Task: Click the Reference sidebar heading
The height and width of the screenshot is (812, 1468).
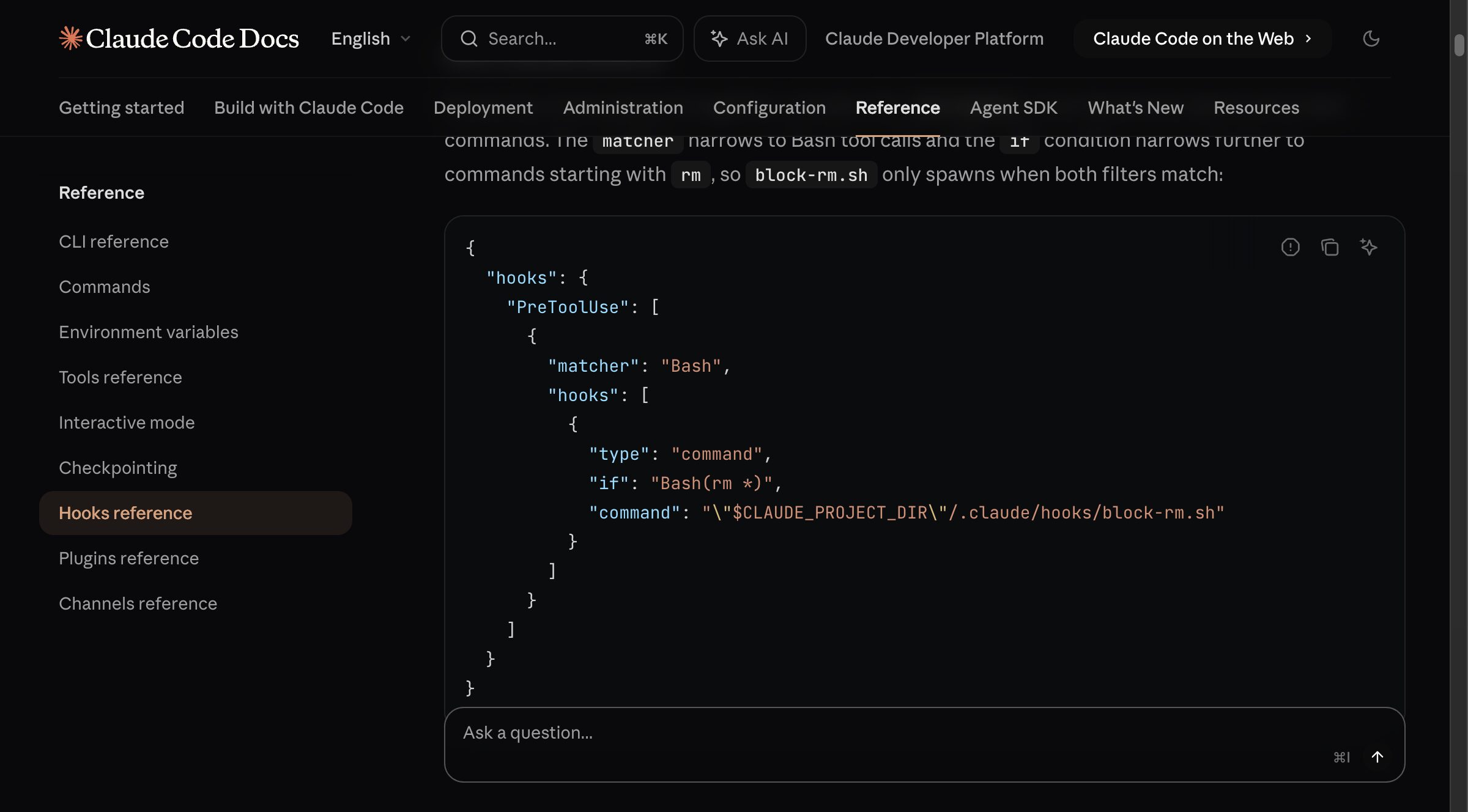Action: click(102, 193)
